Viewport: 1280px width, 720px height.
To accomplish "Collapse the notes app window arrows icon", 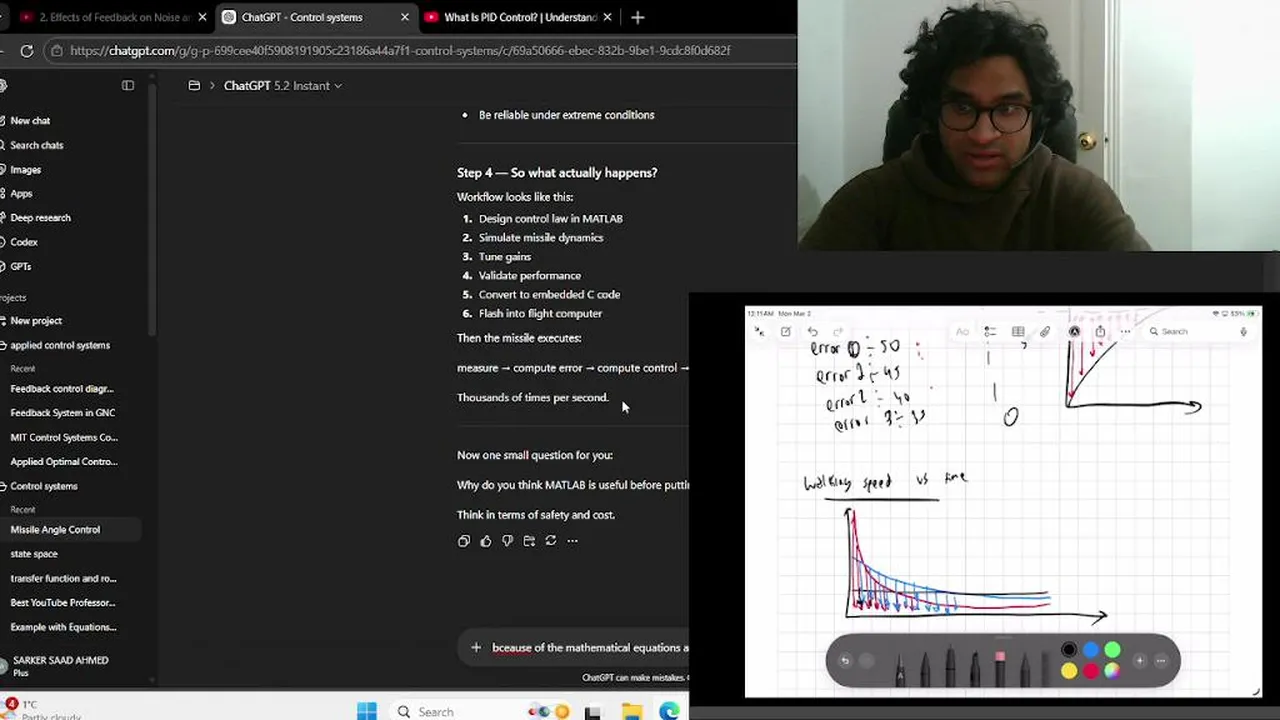I will tap(760, 332).
